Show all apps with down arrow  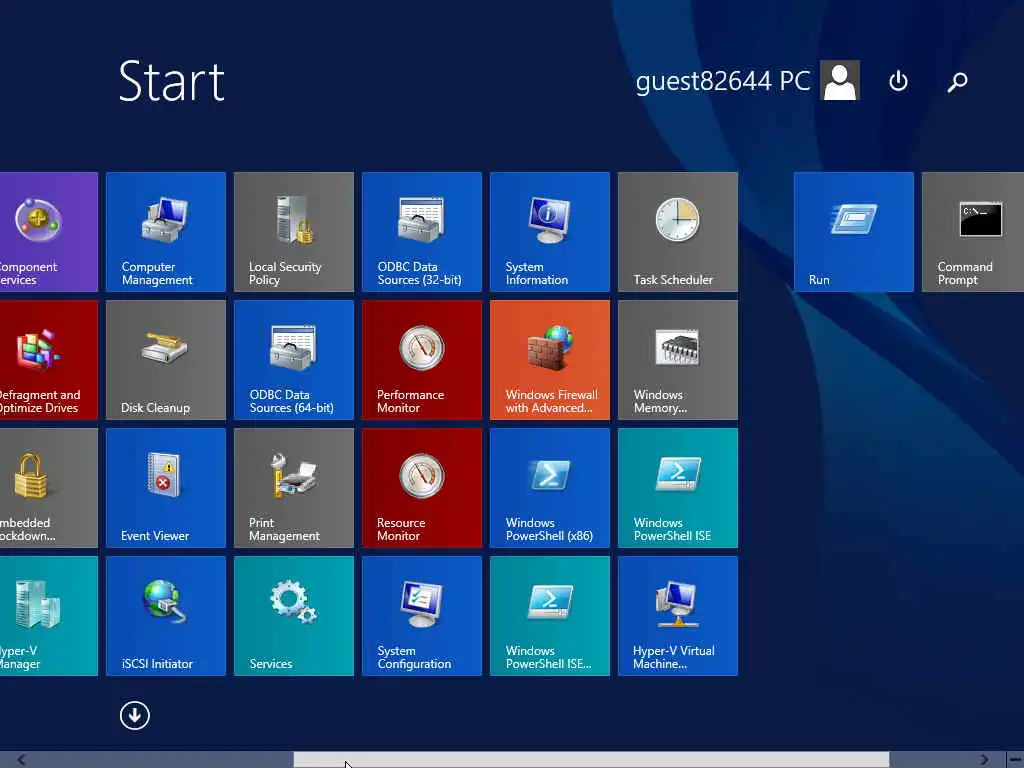pyautogui.click(x=135, y=716)
